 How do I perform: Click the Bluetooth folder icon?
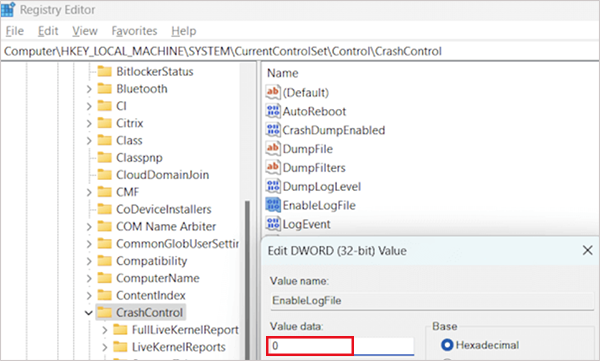pyautogui.click(x=104, y=88)
